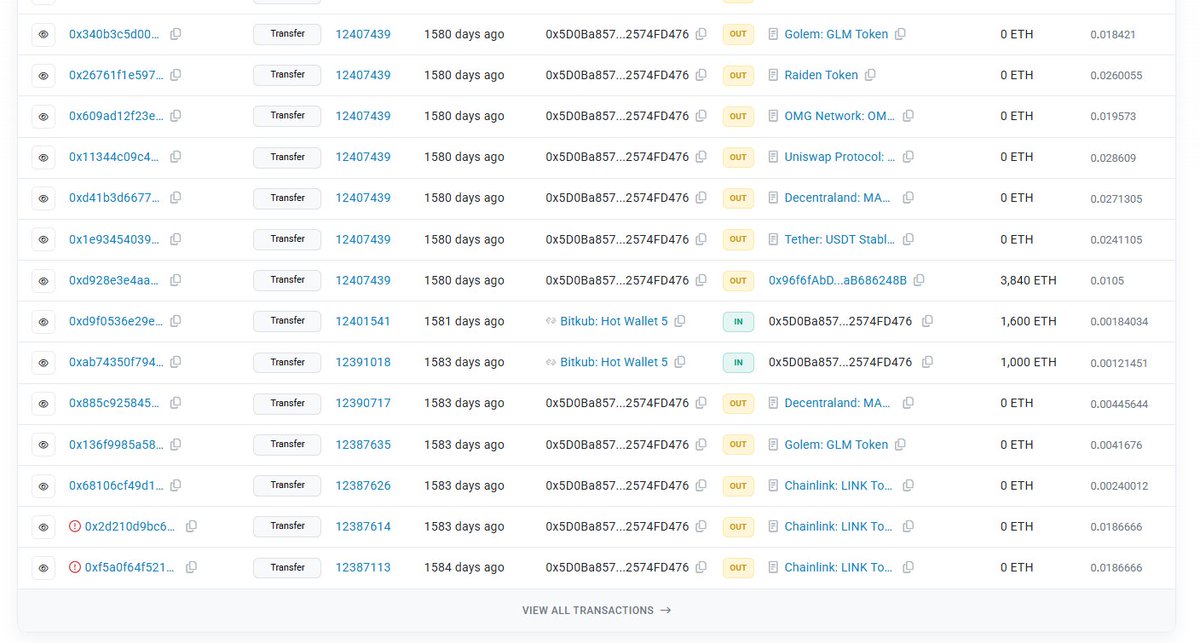Image resolution: width=1200 pixels, height=643 pixels.
Task: Copy hash of failed transaction 0x2d210d9bc6
Action: [191, 526]
